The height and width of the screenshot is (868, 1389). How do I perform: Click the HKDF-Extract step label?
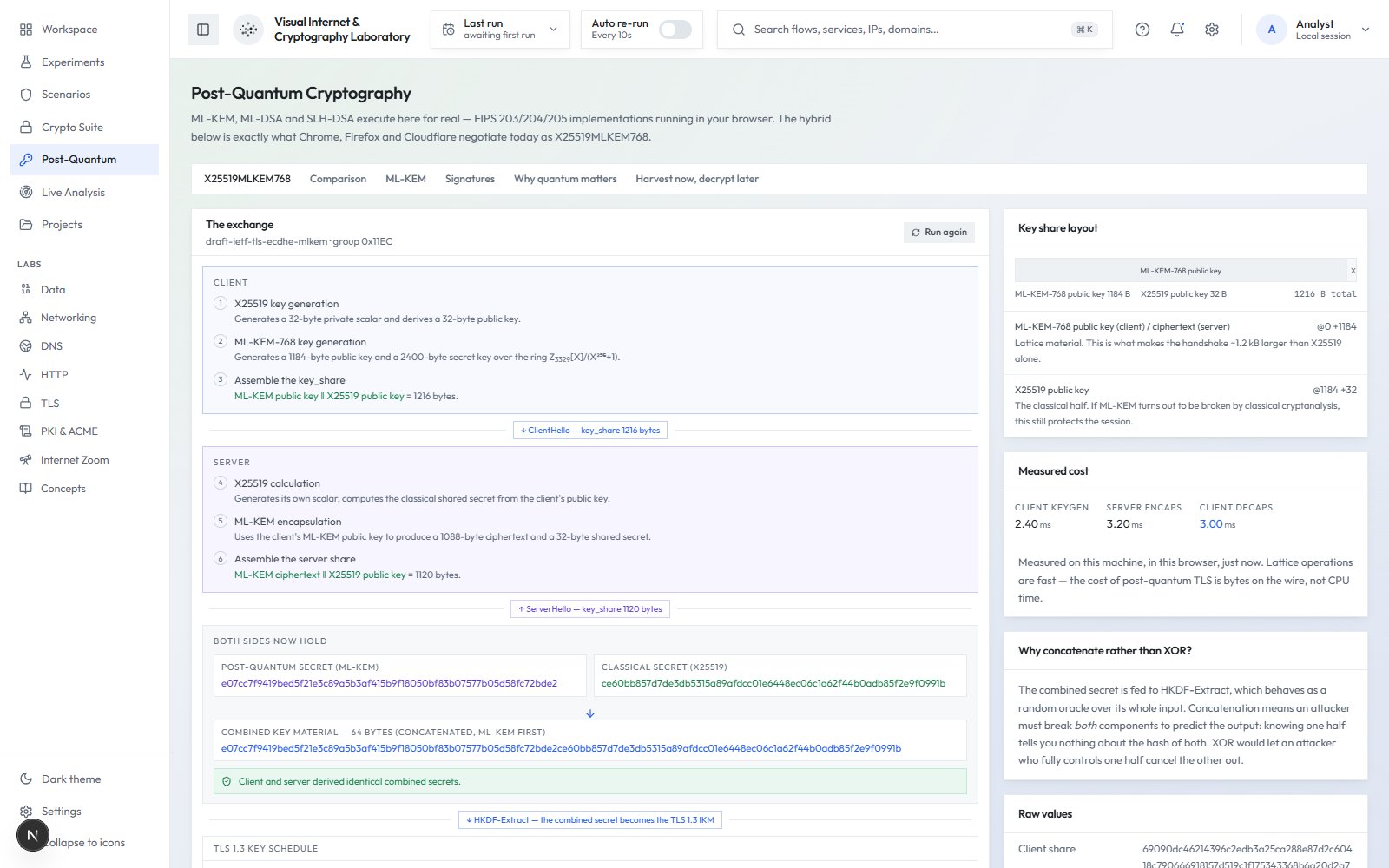[x=590, y=820]
